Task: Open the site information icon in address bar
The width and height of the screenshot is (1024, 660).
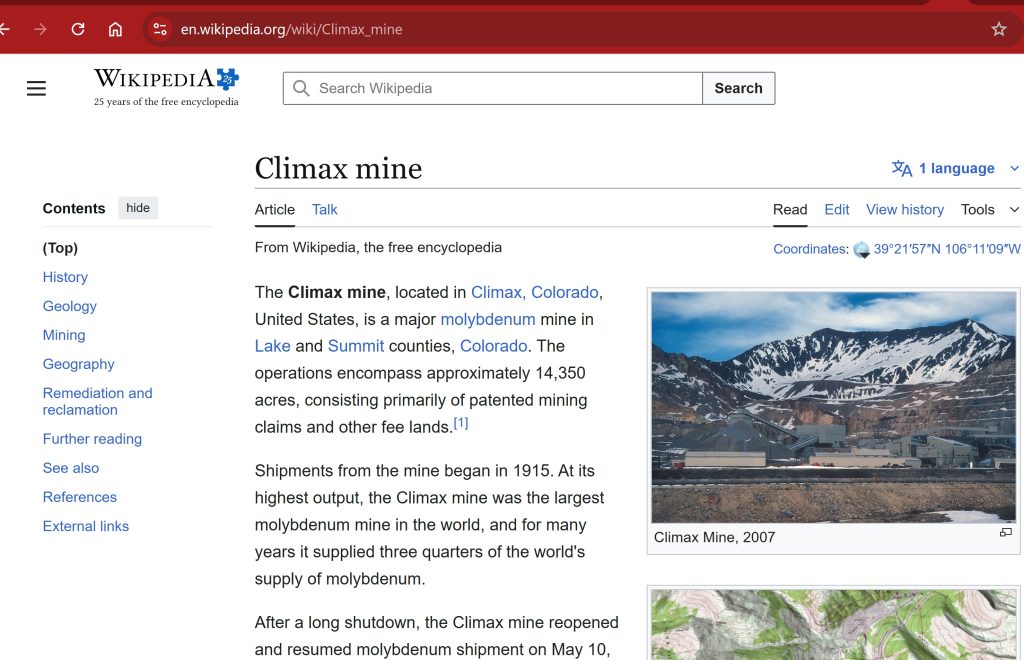Action: pyautogui.click(x=160, y=29)
